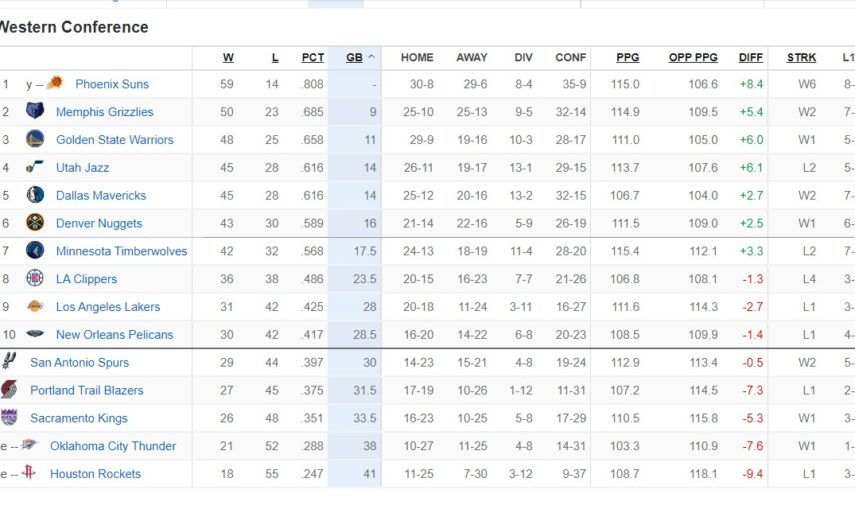The height and width of the screenshot is (513, 855).
Task: Sort by PPG column header
Action: (627, 58)
